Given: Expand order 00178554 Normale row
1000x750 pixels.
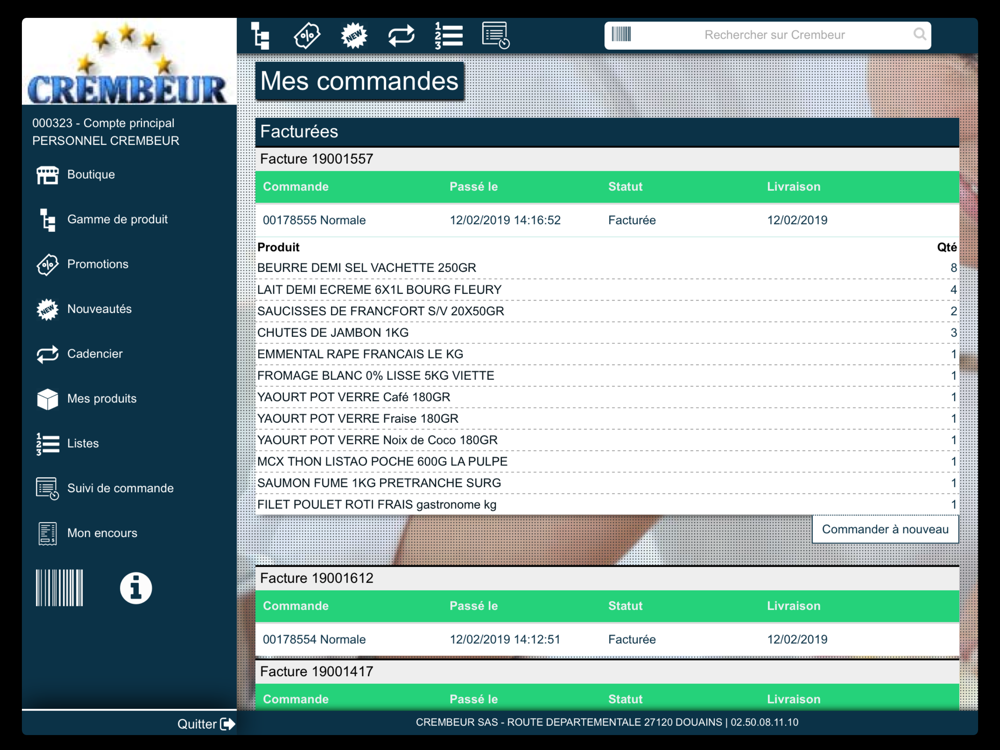Looking at the screenshot, I should tap(607, 640).
